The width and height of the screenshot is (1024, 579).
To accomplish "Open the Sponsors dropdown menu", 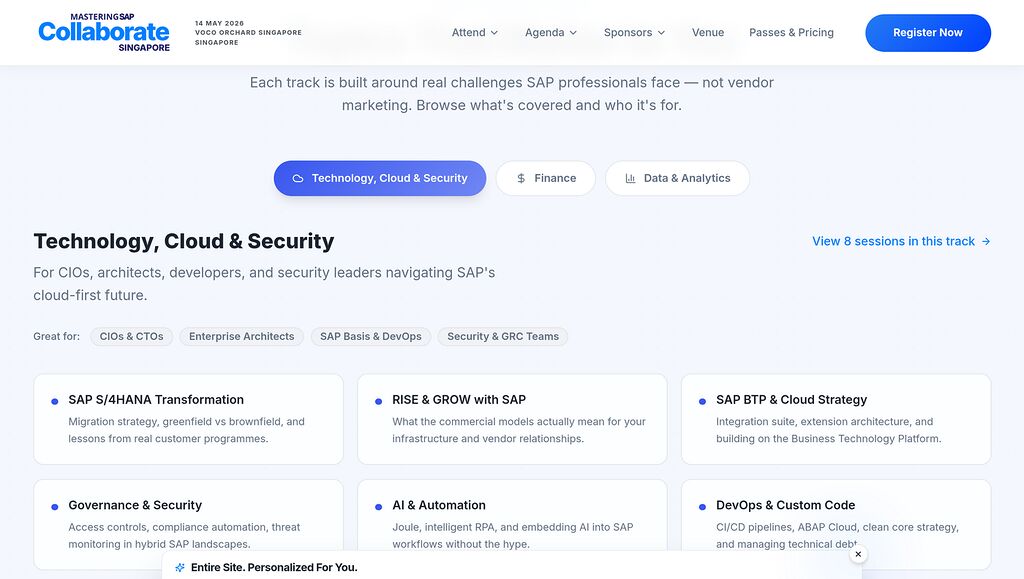I will pos(634,33).
